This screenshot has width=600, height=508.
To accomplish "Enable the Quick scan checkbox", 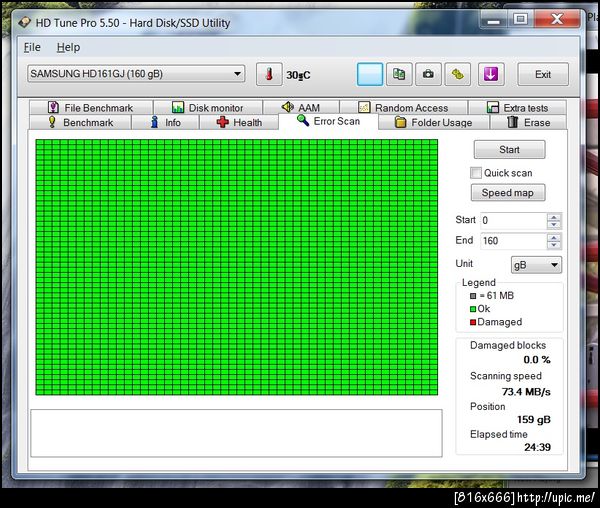I will coord(476,173).
